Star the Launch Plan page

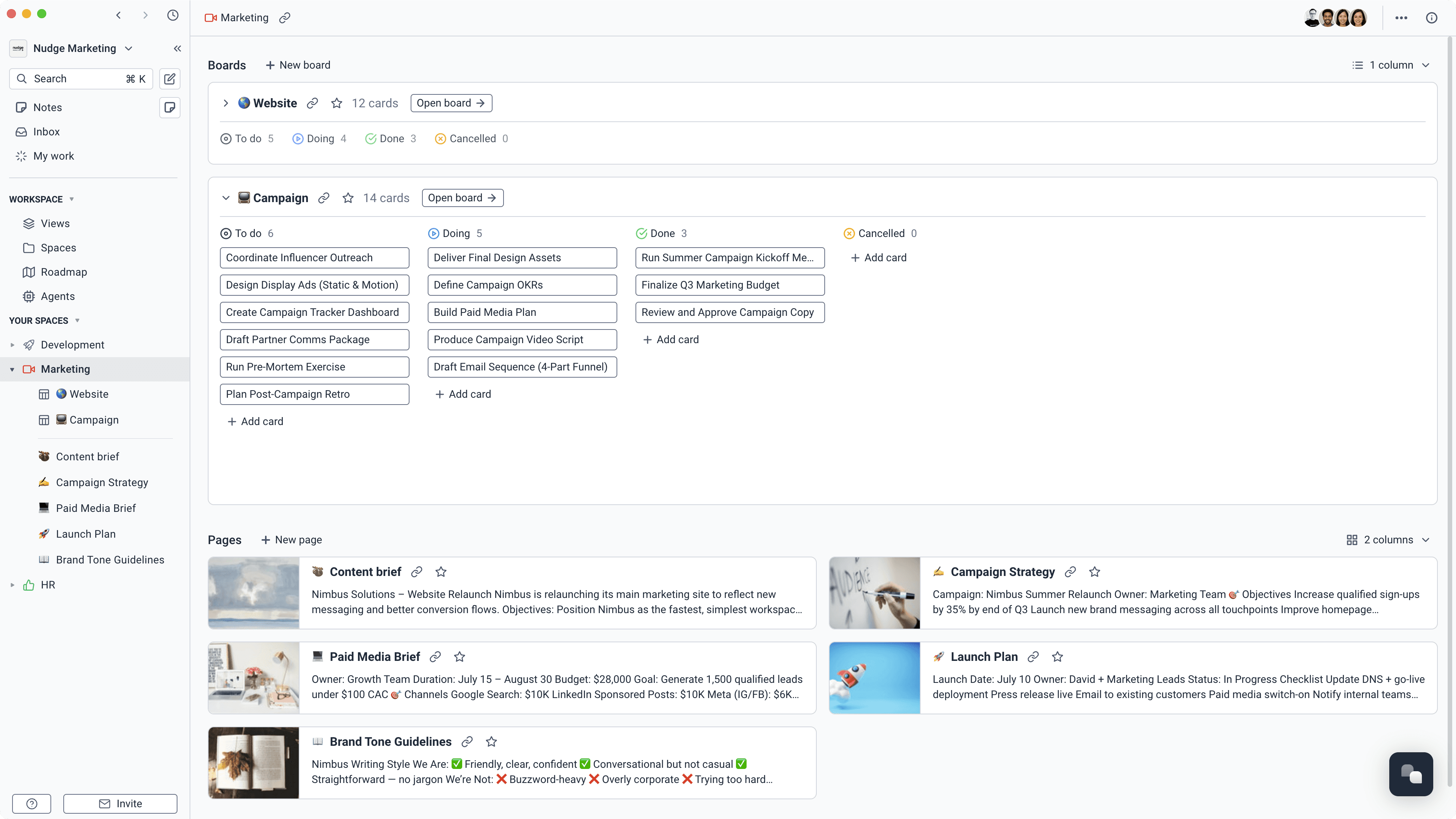point(1057,657)
